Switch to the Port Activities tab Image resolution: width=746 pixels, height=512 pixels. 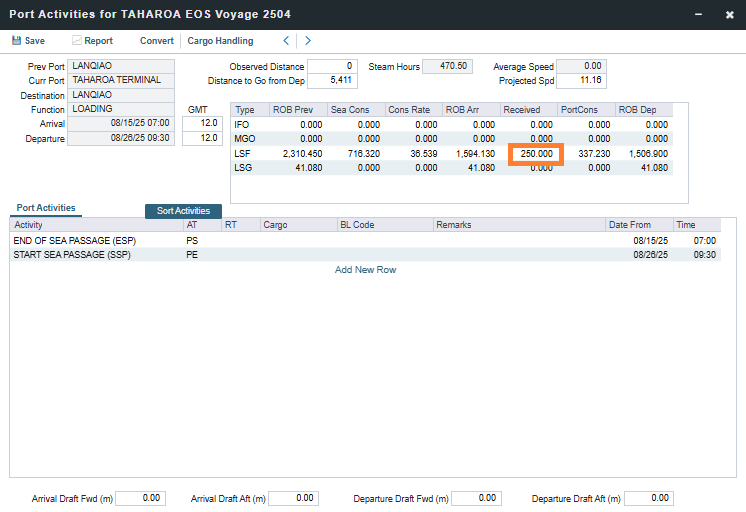pyautogui.click(x=46, y=208)
